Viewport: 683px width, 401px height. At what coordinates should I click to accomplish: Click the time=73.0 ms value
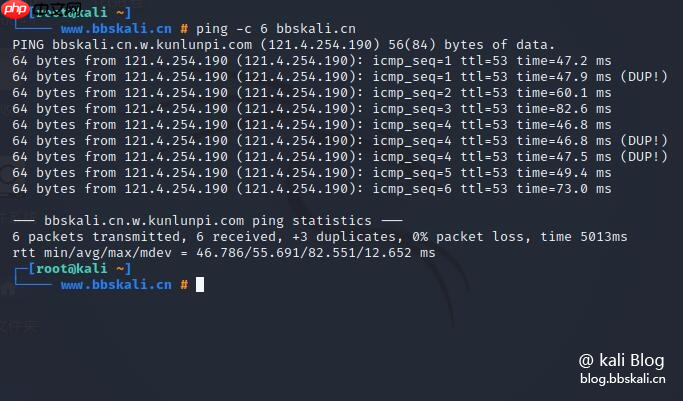tap(564, 189)
